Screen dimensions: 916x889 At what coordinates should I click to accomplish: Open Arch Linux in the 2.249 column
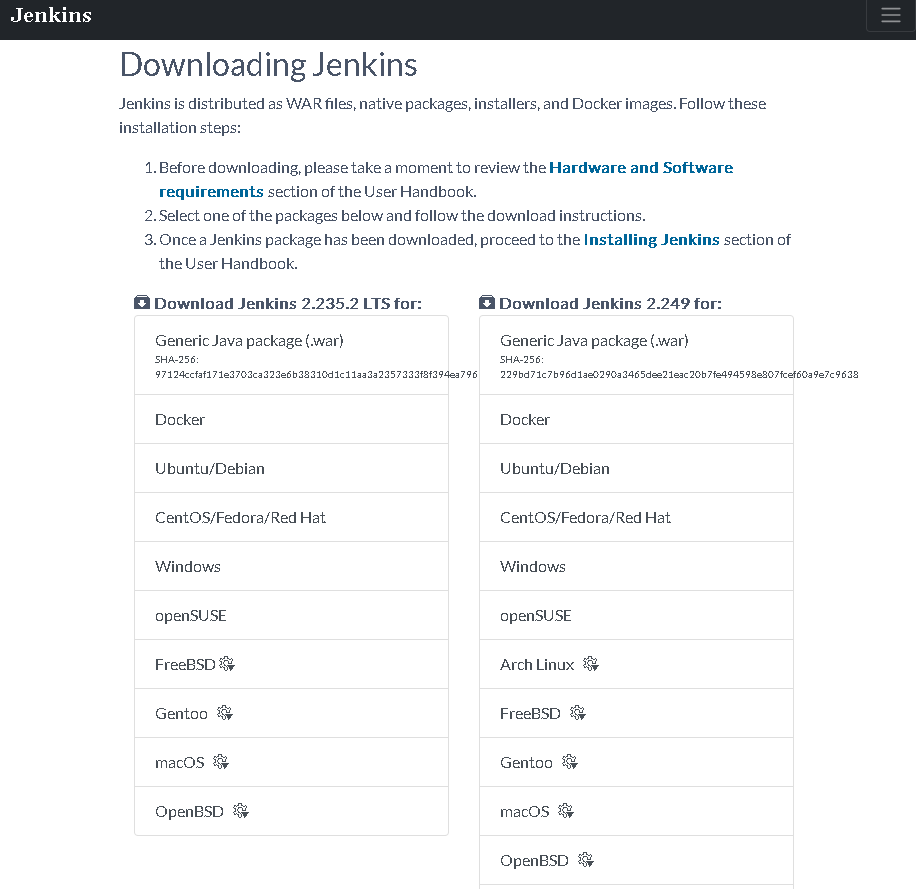tap(636, 665)
